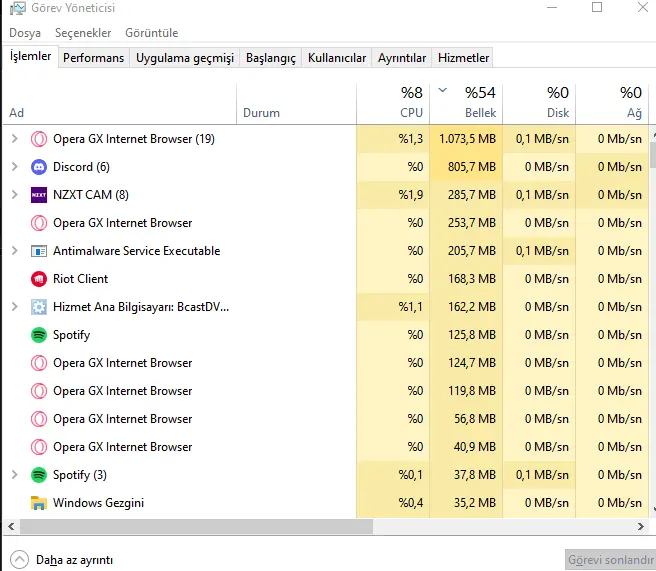The height and width of the screenshot is (571, 656).
Task: Click the Spotify icon using 125,8 MB
Action: coord(39,335)
